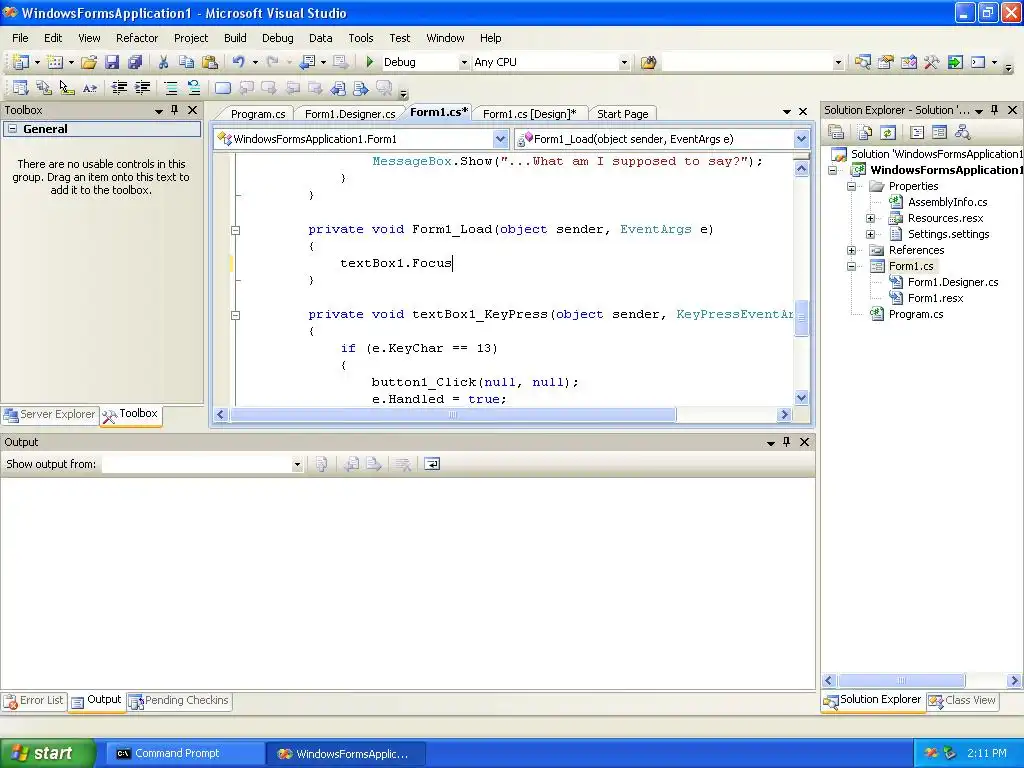Switch to the Error List tab
This screenshot has height=768, width=1024.
(34, 701)
